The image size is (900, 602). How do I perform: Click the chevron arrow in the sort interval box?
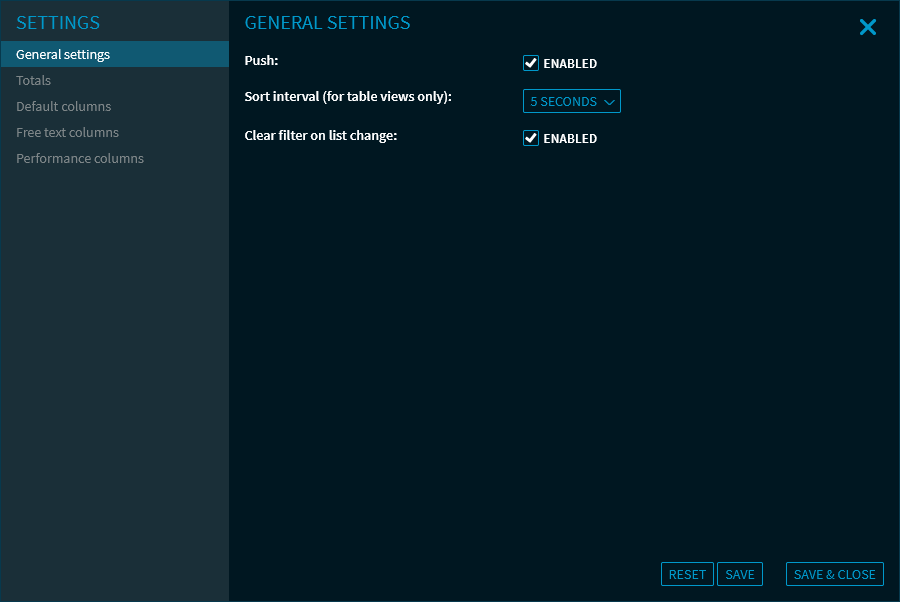coord(609,102)
